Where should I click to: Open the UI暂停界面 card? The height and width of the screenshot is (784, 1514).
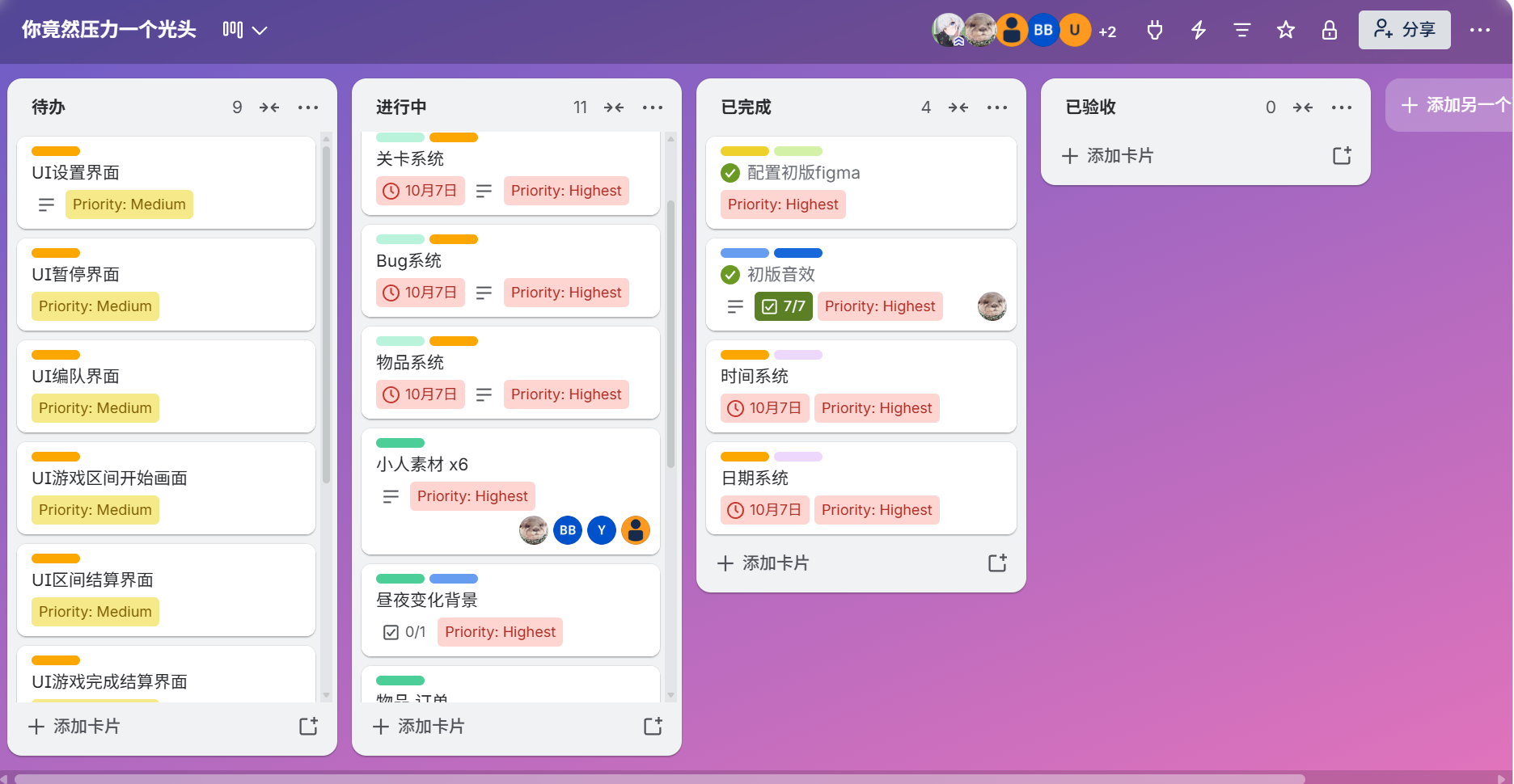(166, 285)
